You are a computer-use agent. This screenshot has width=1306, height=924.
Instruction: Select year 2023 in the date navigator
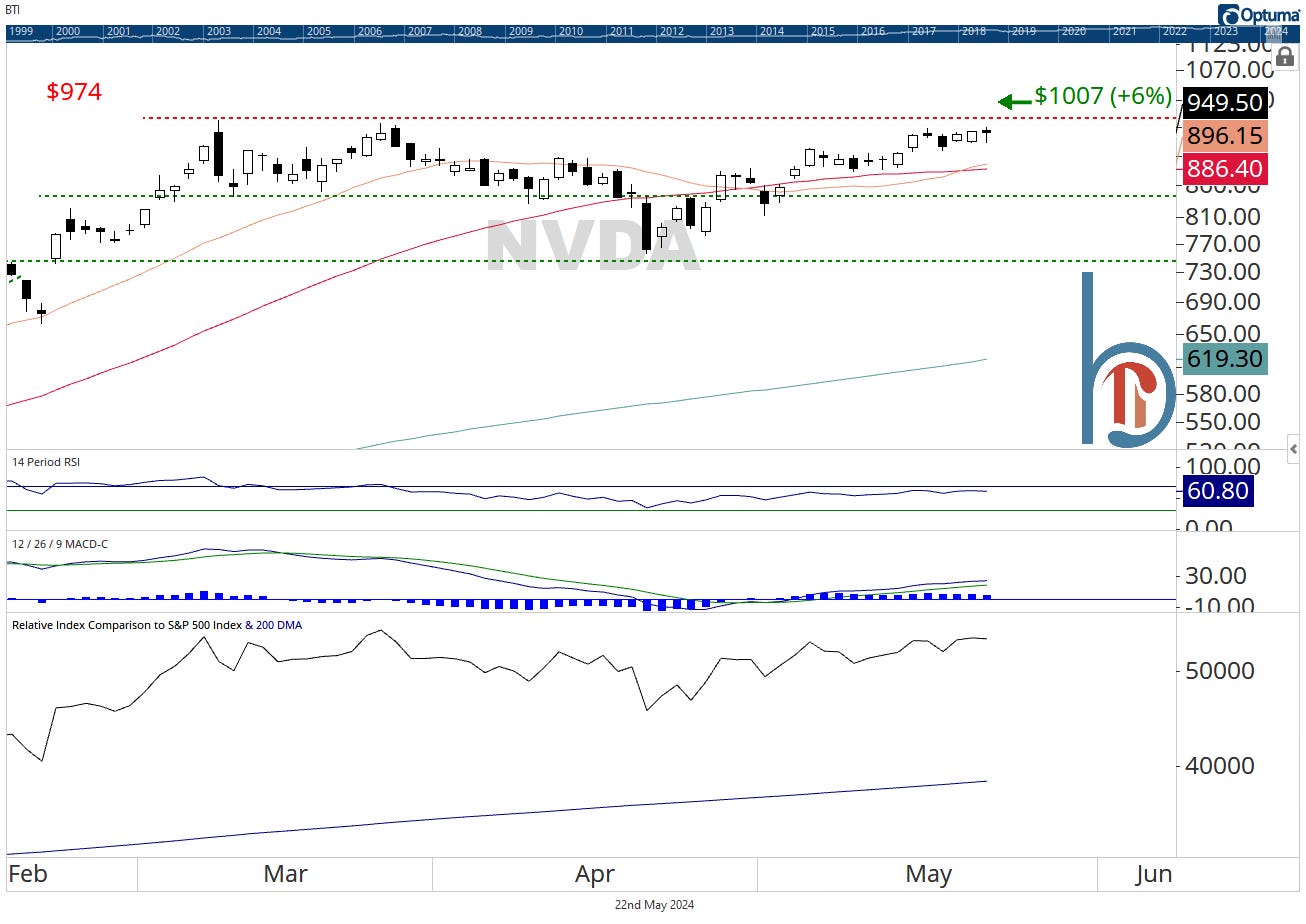click(x=1225, y=32)
